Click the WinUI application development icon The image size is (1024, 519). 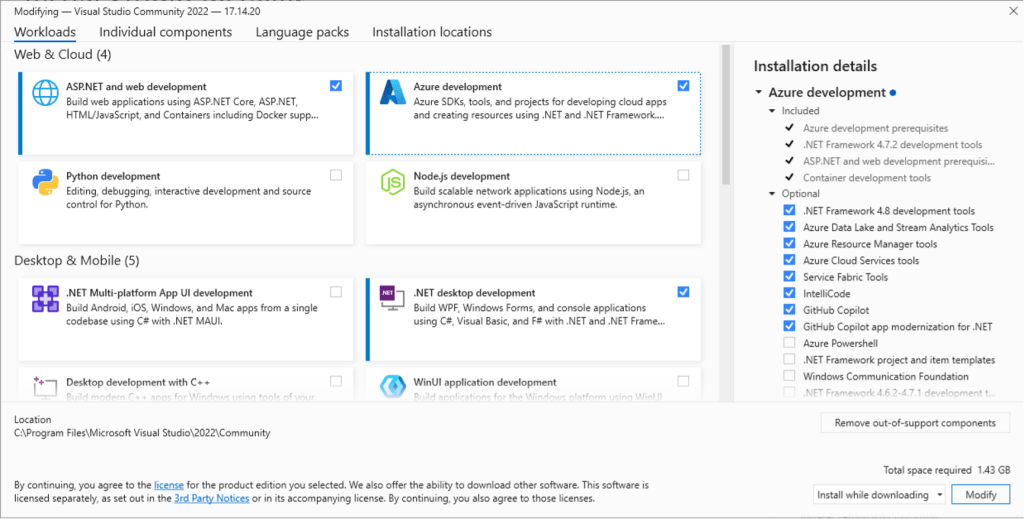tap(390, 384)
